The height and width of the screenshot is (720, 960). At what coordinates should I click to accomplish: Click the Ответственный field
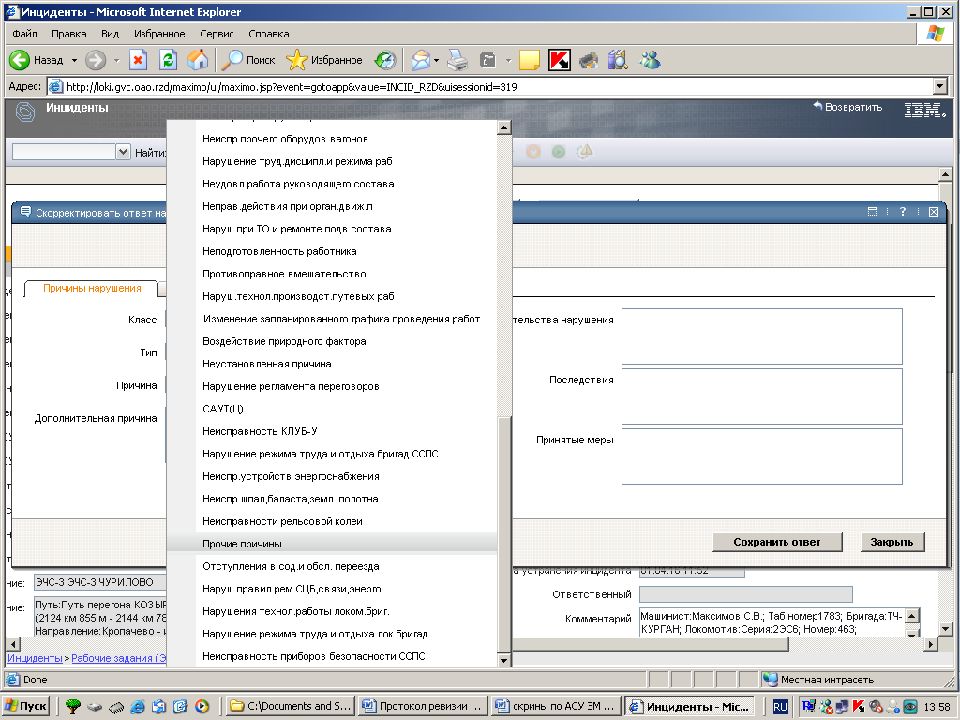pyautogui.click(x=745, y=594)
